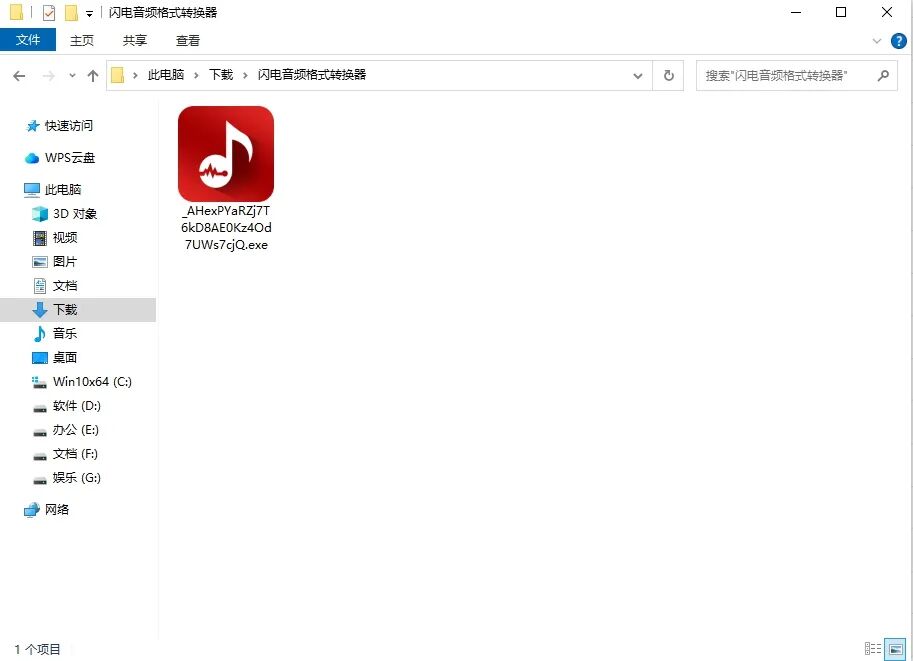This screenshot has height=661, width=913.
Task: Select the file name _AHexPYaRZj7T6kD8AE0Kz4Od7UWs7cjQ.exe
Action: pyautogui.click(x=226, y=228)
